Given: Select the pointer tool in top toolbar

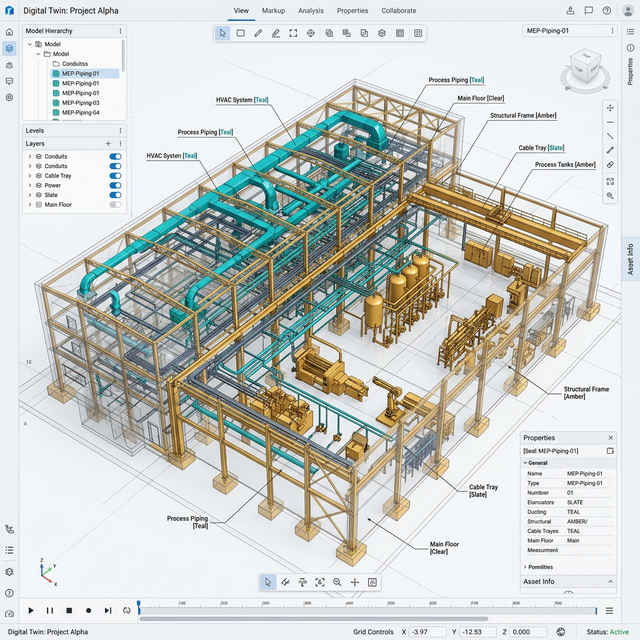Looking at the screenshot, I should pyautogui.click(x=223, y=33).
